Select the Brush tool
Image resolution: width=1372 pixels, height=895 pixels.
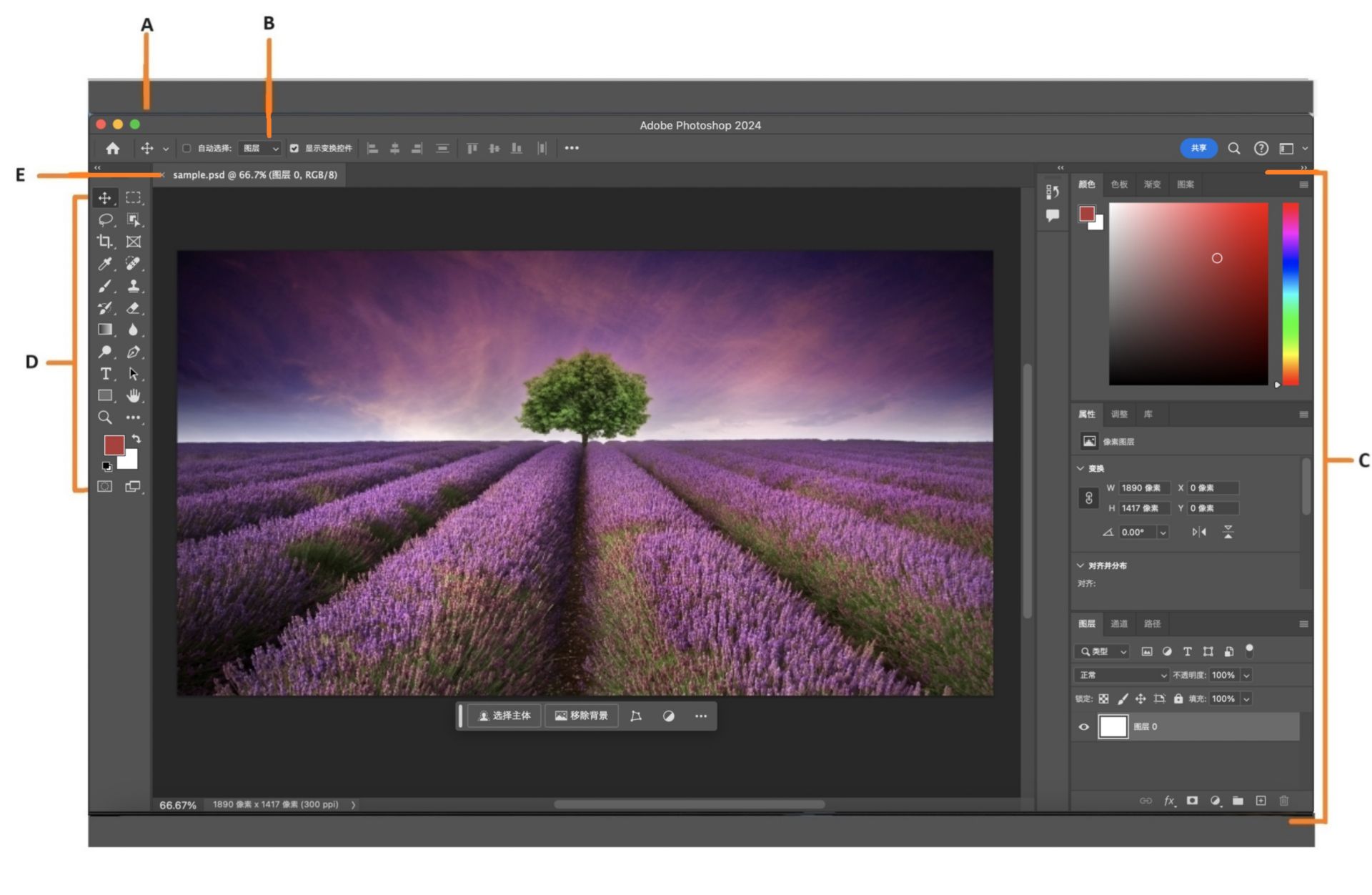(x=104, y=285)
